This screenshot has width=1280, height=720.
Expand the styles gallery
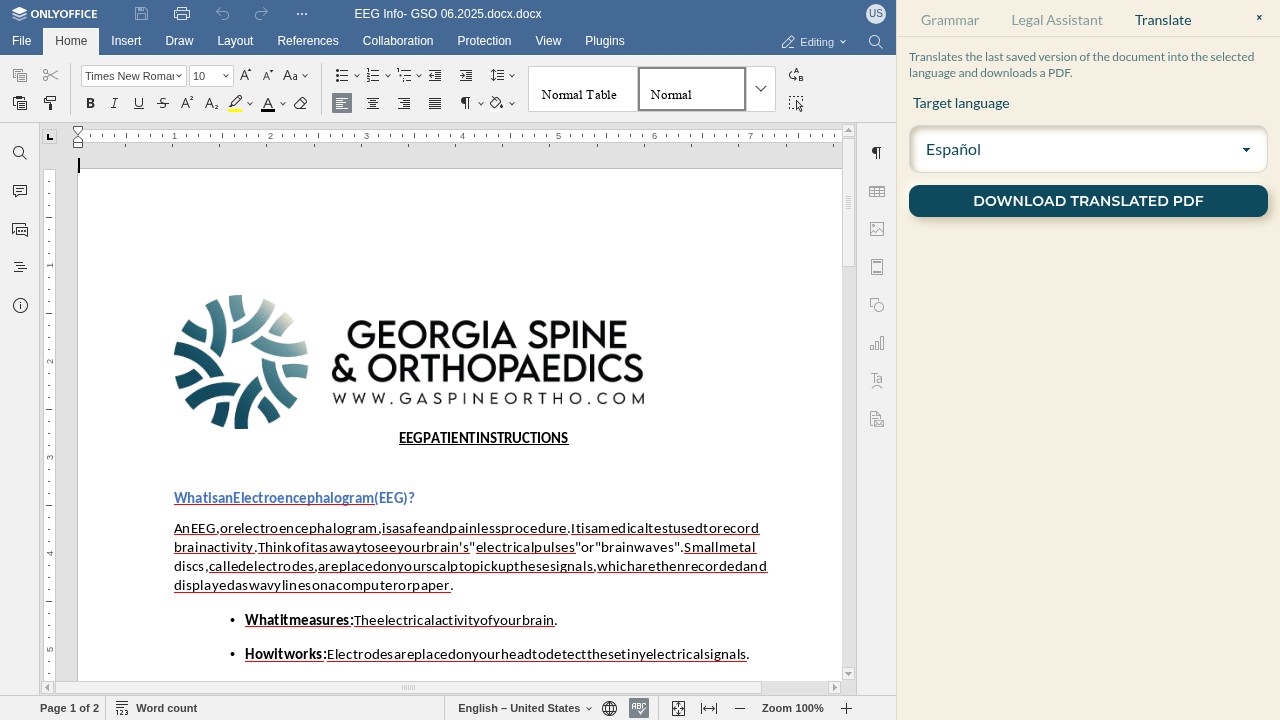[x=761, y=89]
